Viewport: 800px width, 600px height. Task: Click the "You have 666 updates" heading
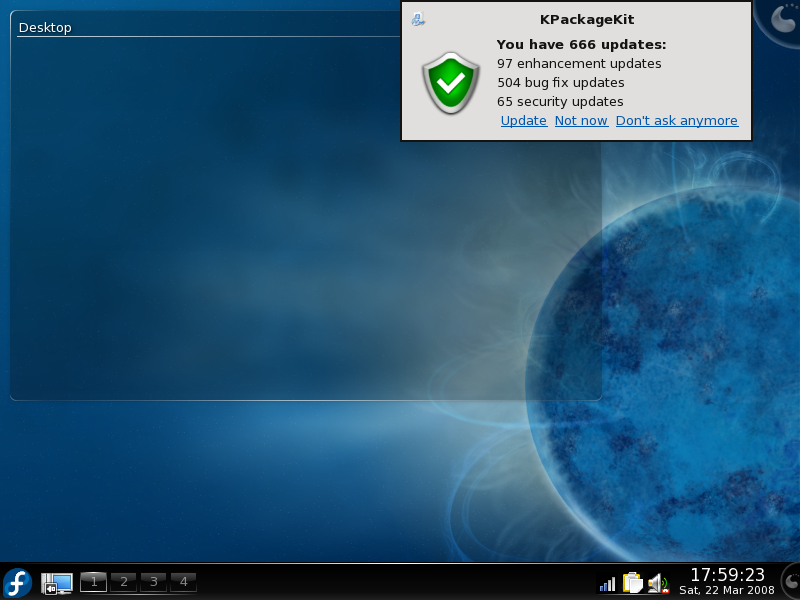point(581,45)
